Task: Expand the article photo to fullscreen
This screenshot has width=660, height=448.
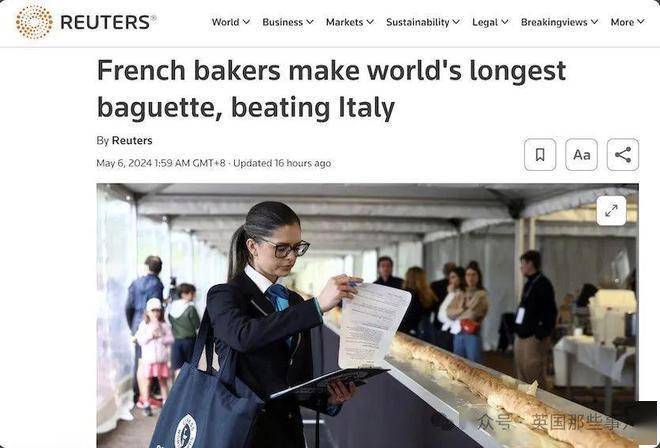Action: point(611,211)
